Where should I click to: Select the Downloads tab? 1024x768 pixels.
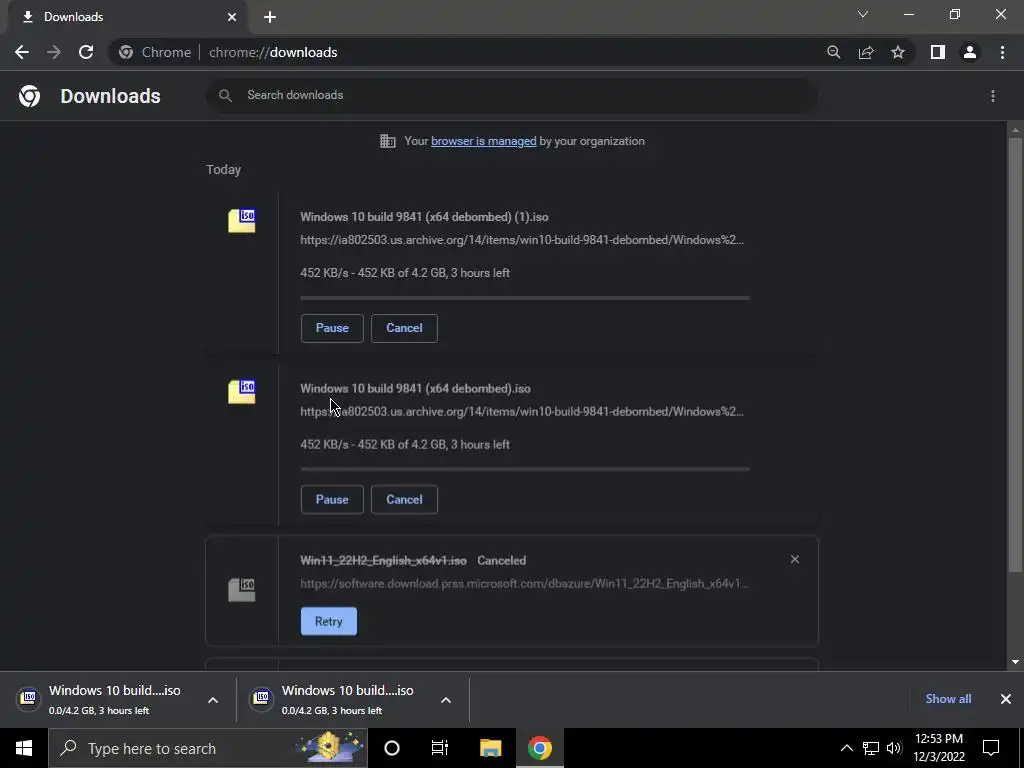tap(127, 18)
